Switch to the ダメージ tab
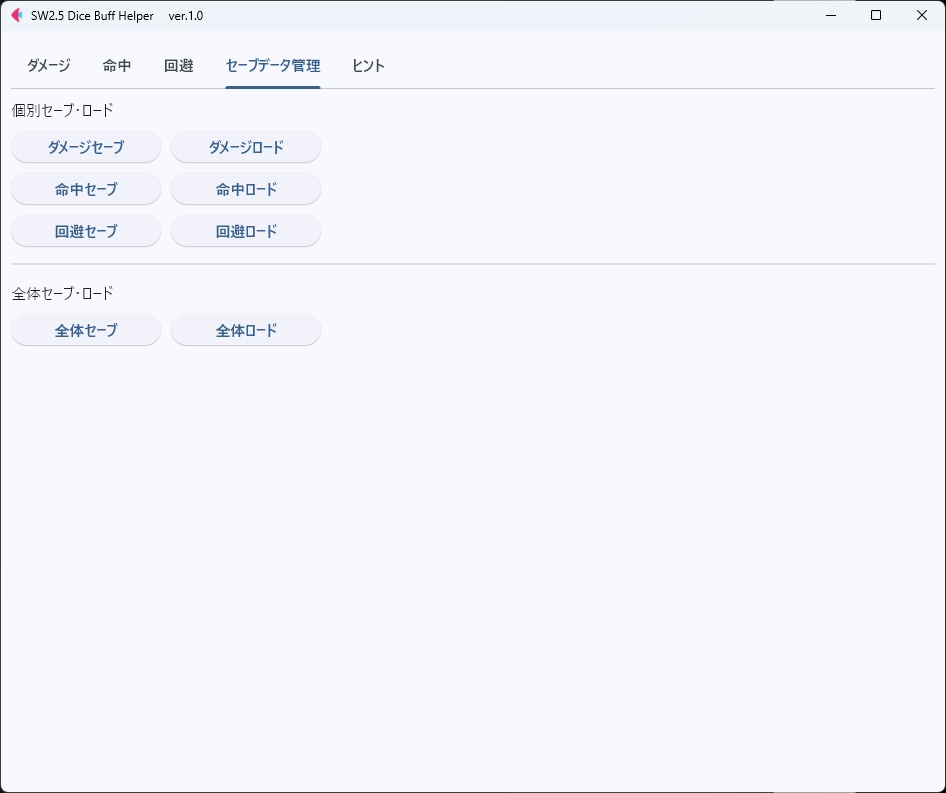Screen dimensions: 946x793 click(47, 65)
